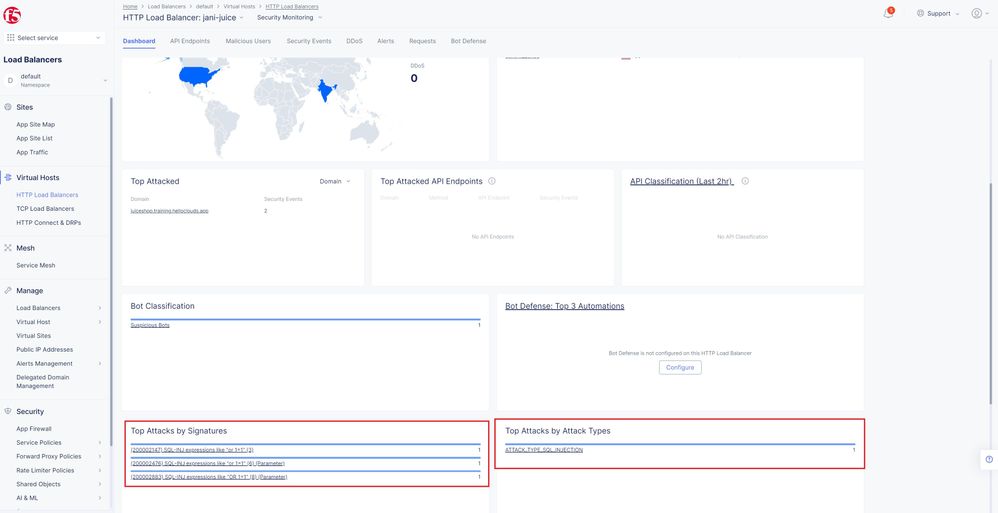Open the Domain dropdown in Top Attacked
Screen dimensions: 998x513
(x=335, y=182)
